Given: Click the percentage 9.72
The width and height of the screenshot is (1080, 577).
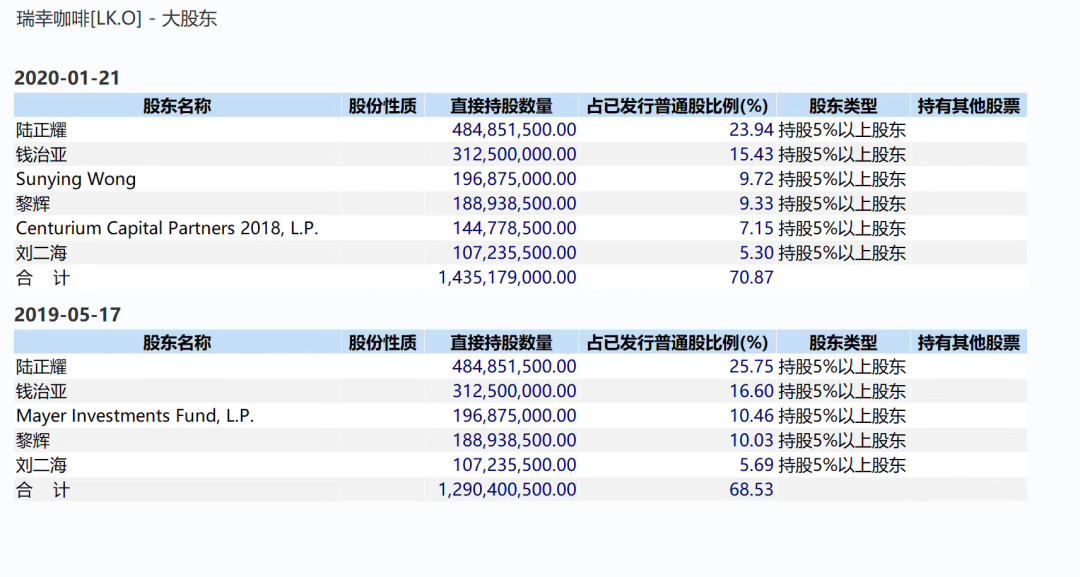Looking at the screenshot, I should click(756, 180).
